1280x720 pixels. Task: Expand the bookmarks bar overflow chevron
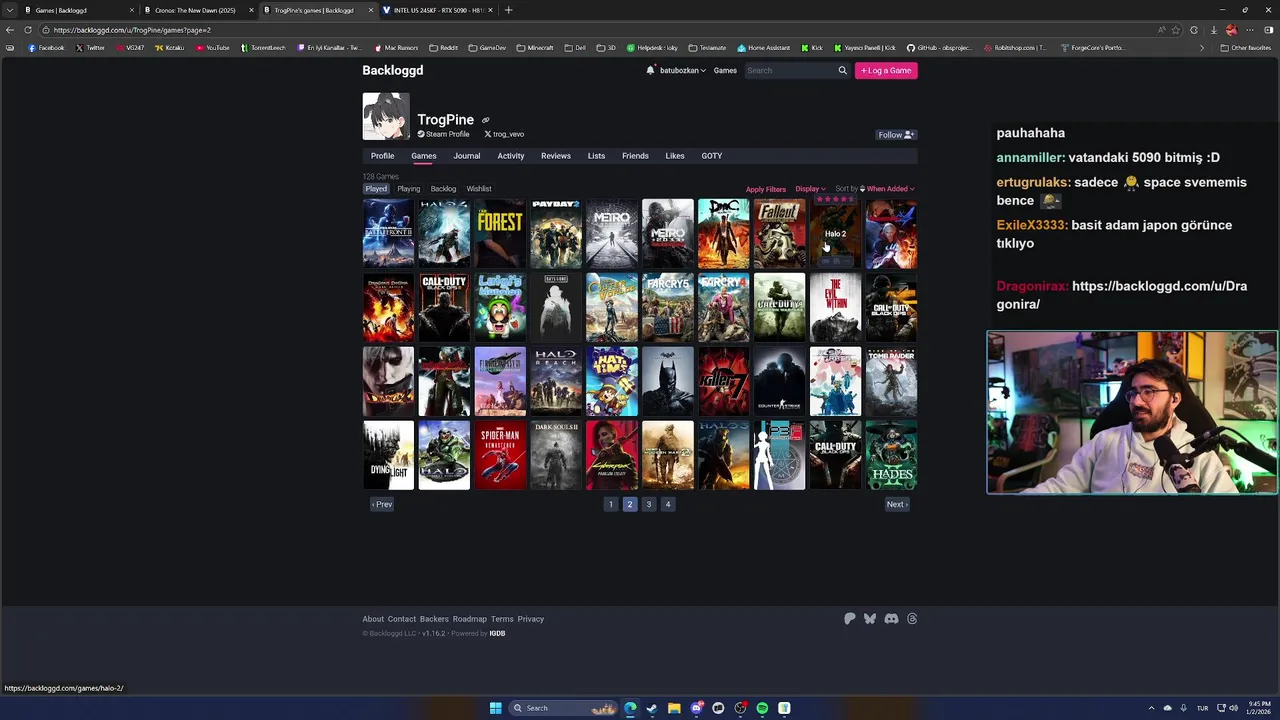(x=1202, y=47)
